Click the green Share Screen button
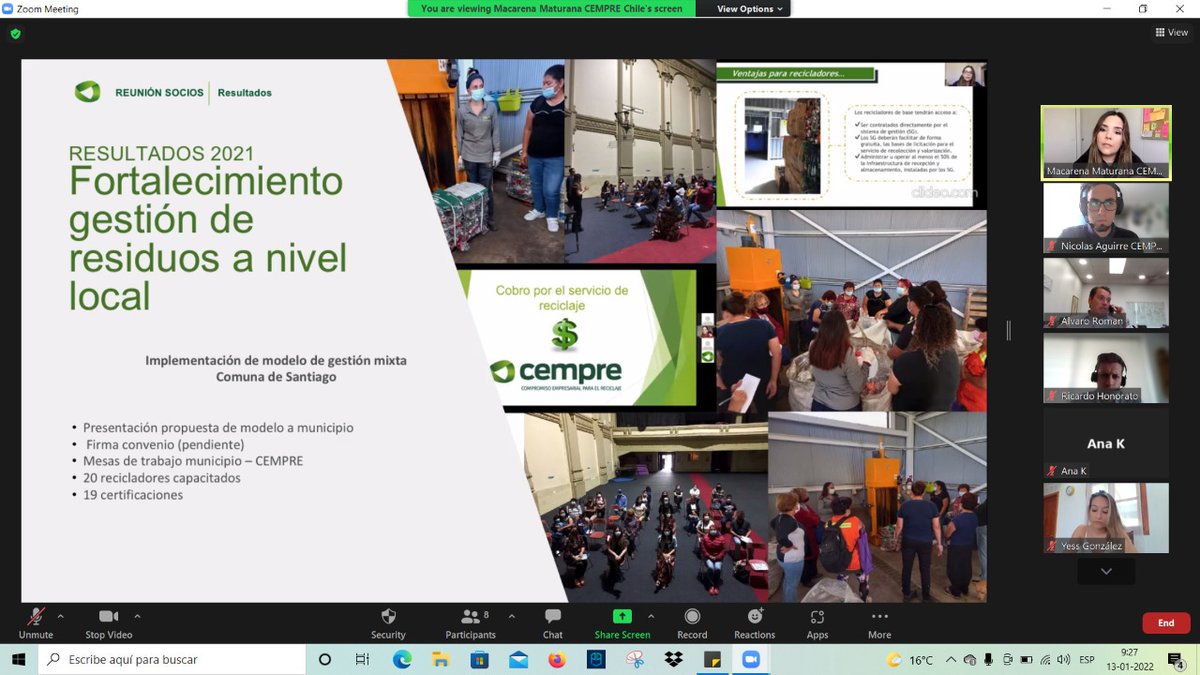This screenshot has height=675, width=1200. tap(622, 623)
